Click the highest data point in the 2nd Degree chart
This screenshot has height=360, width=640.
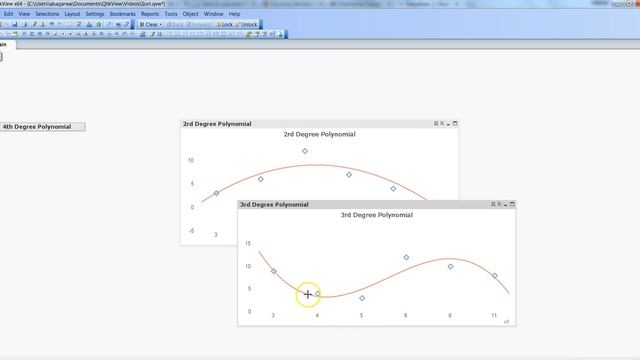tap(305, 151)
